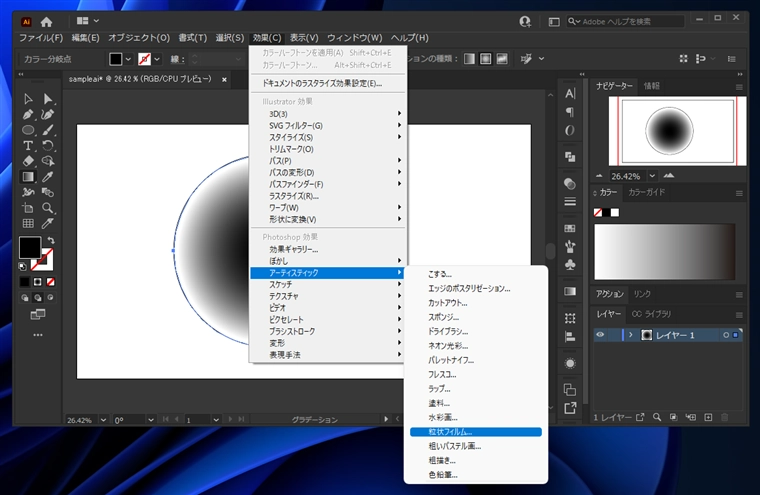Open the Symbols club icon panel
The height and width of the screenshot is (495, 760).
coord(570,265)
